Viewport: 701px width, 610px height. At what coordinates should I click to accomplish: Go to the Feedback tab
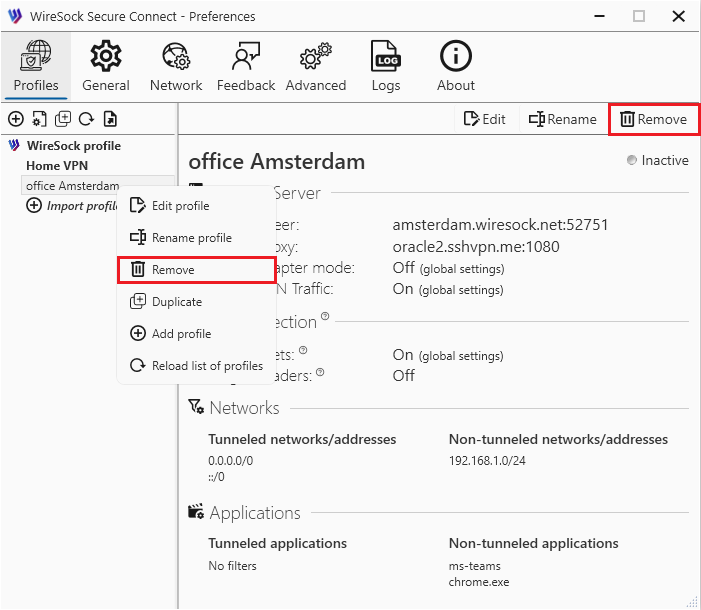tap(245, 66)
